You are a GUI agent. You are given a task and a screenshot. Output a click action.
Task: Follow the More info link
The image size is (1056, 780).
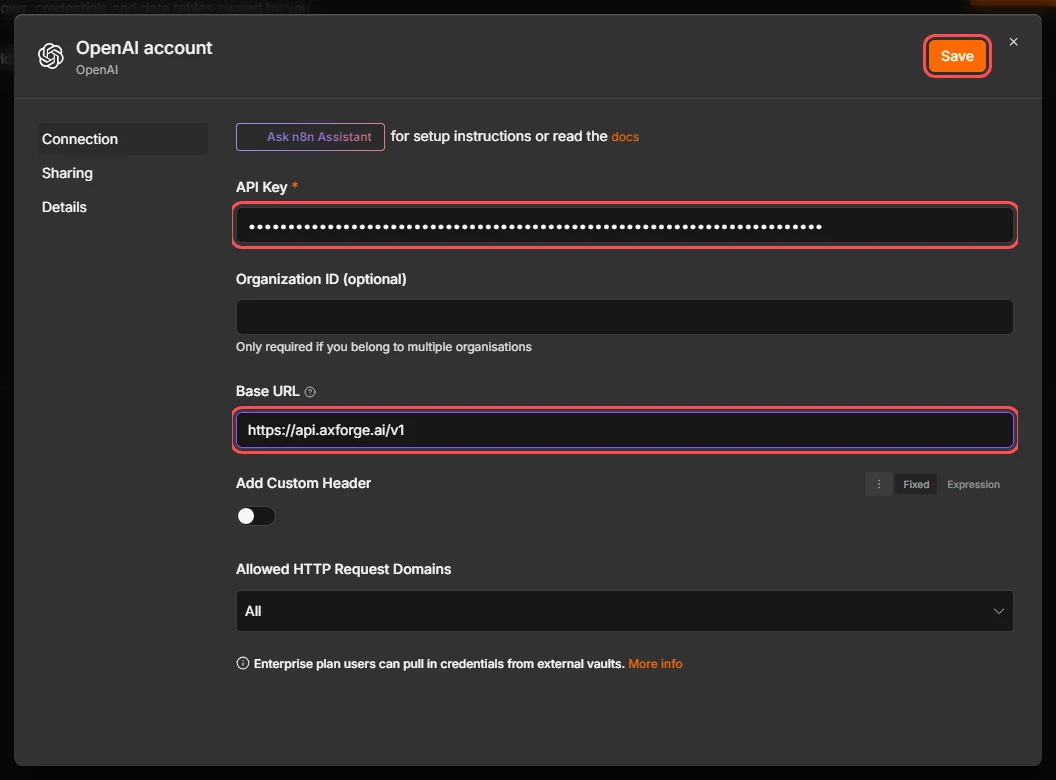(x=655, y=664)
